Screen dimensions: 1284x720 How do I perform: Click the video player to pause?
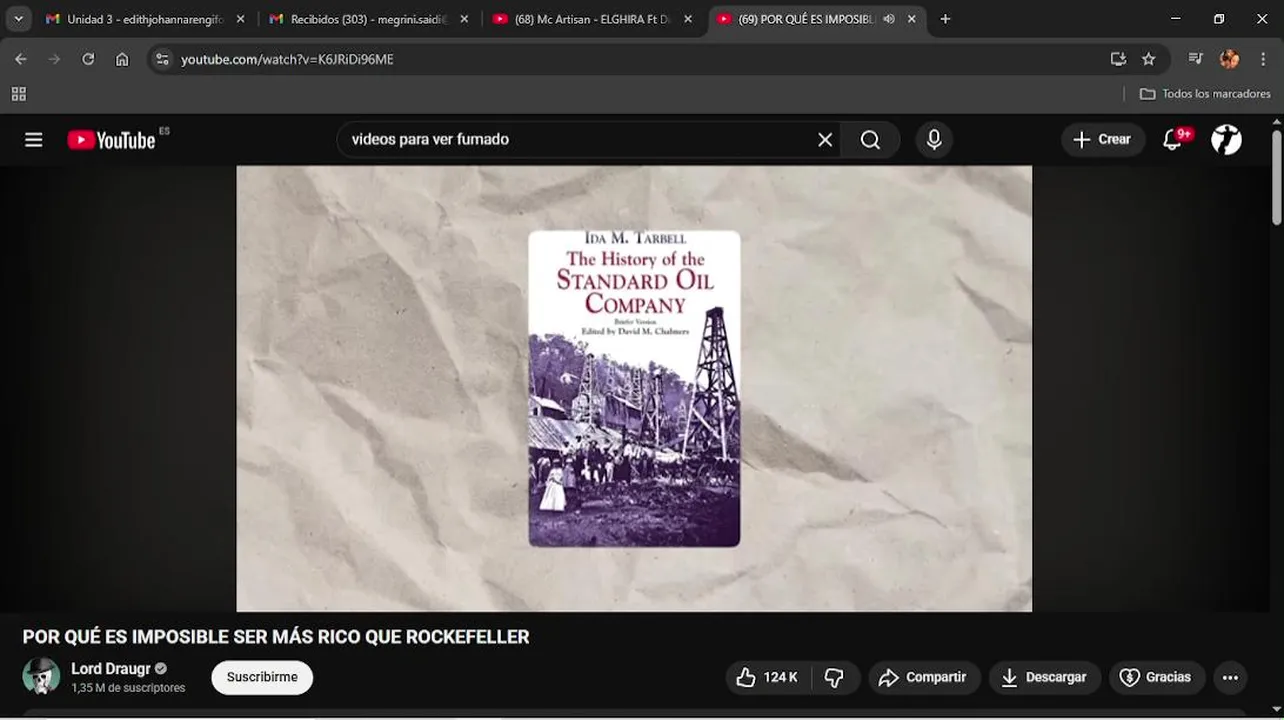click(x=634, y=388)
